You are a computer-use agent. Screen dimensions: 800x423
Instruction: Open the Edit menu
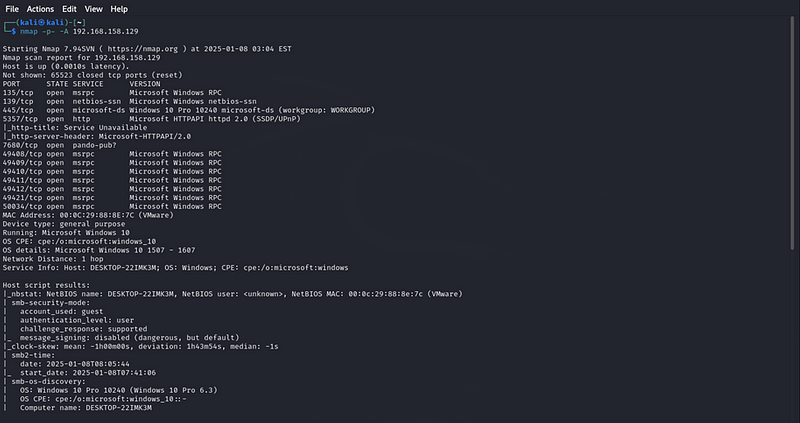(69, 9)
